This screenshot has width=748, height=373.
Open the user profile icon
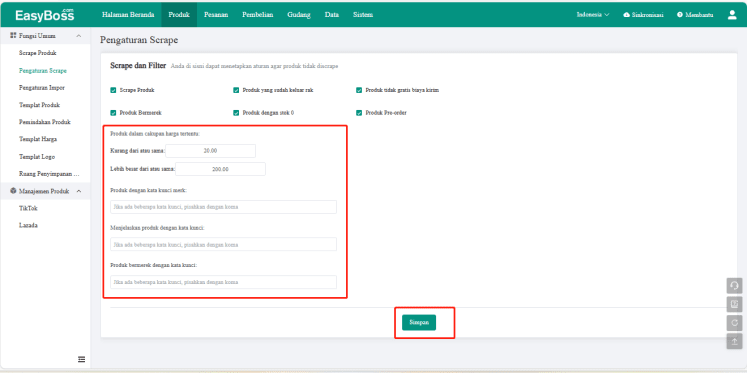point(732,15)
